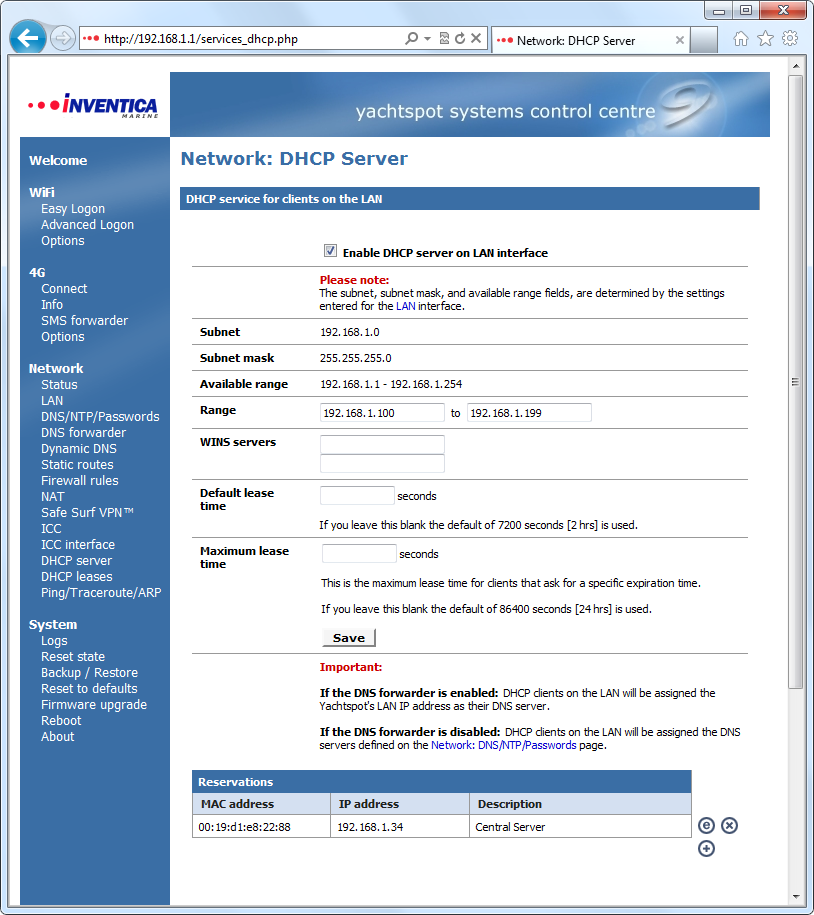Delete the Central Server reservation
This screenshot has width=814, height=915.
(730, 825)
